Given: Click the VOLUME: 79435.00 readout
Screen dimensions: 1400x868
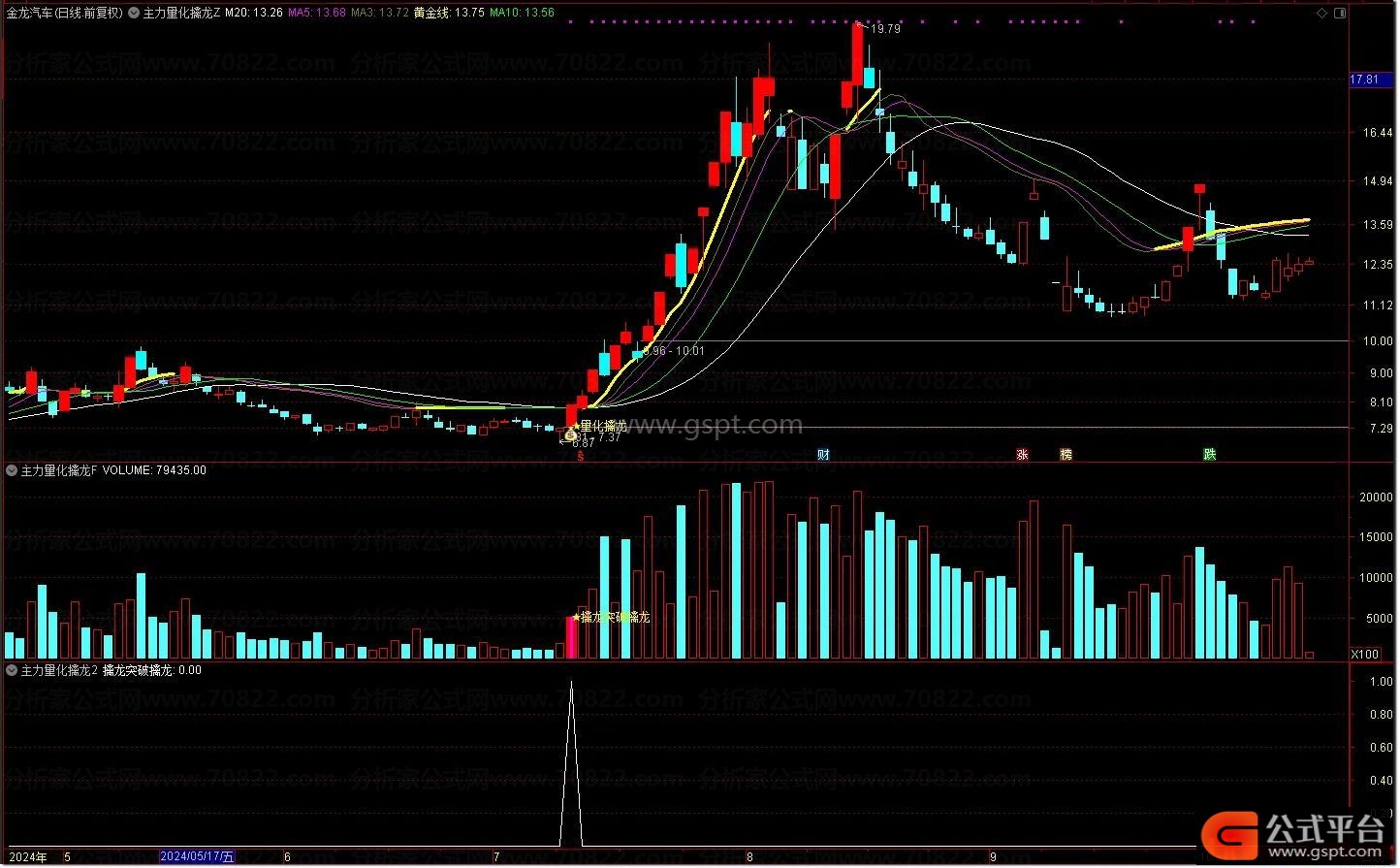Looking at the screenshot, I should 154,470.
